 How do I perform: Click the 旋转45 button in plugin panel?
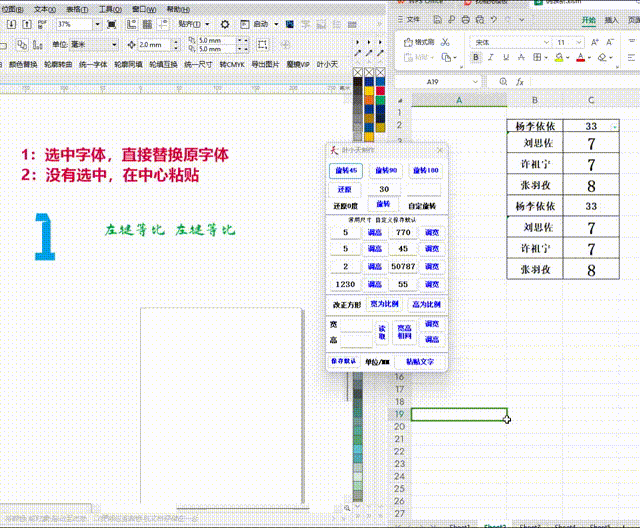point(346,171)
